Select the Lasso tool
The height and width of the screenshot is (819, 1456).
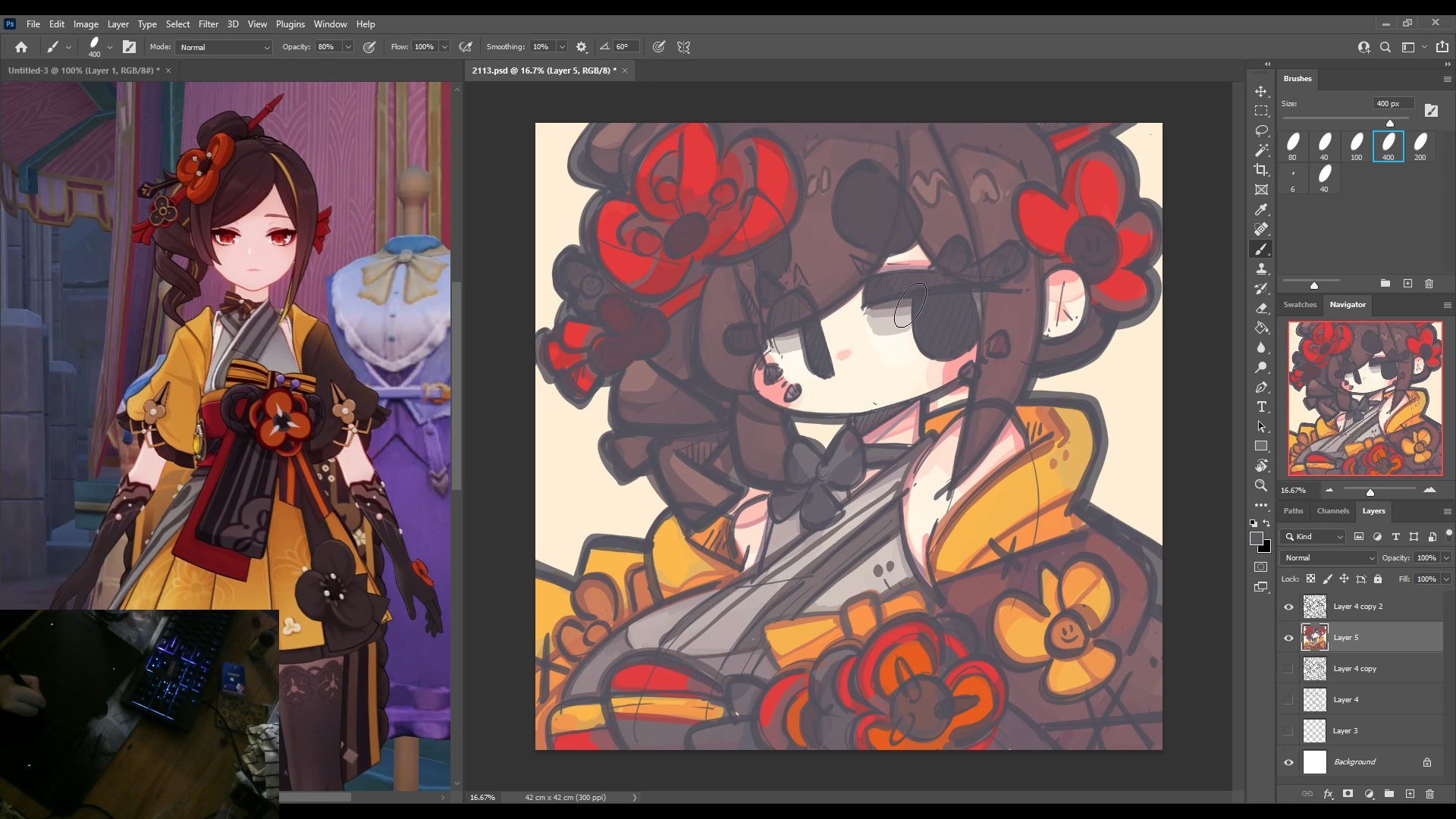coord(1261,130)
